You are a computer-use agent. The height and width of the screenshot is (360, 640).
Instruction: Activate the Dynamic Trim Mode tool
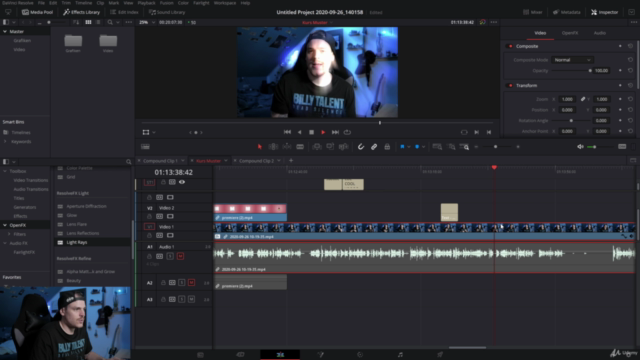coord(287,147)
